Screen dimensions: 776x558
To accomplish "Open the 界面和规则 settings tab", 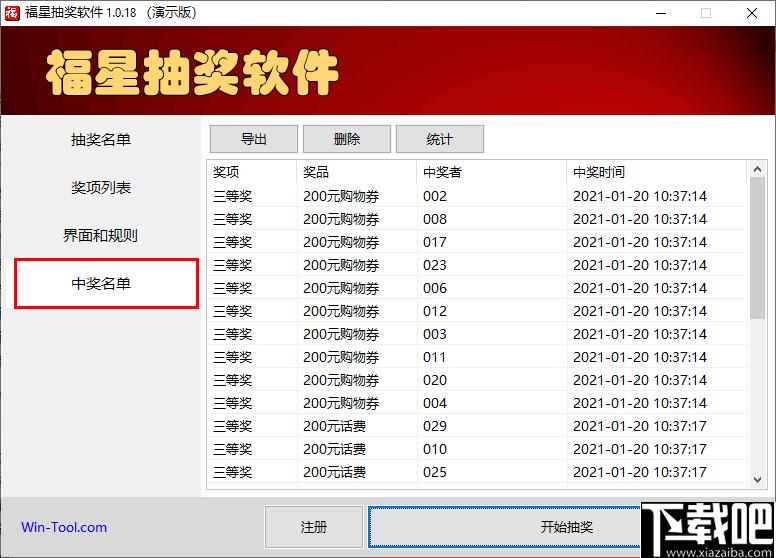I will pos(101,236).
